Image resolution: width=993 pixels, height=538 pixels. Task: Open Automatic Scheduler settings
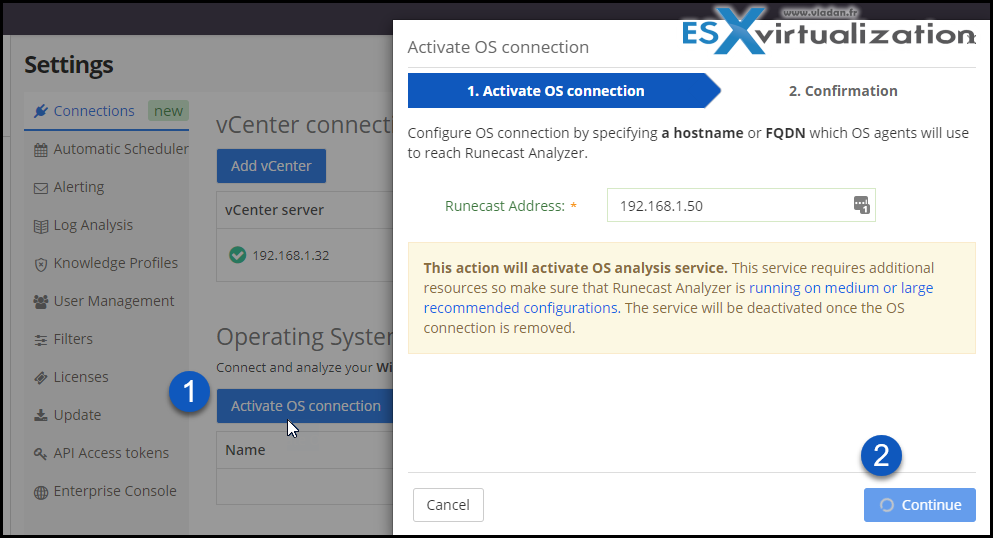(x=120, y=149)
